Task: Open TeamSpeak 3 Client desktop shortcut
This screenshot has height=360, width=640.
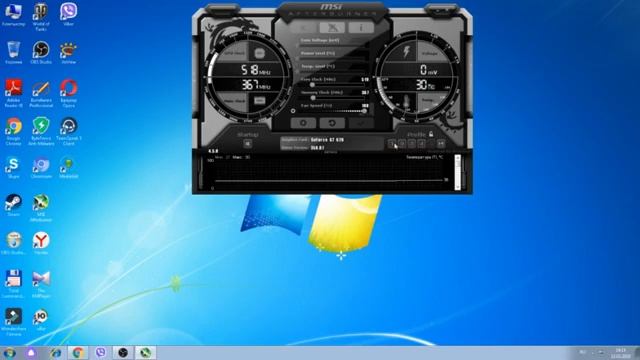Action: [69, 131]
